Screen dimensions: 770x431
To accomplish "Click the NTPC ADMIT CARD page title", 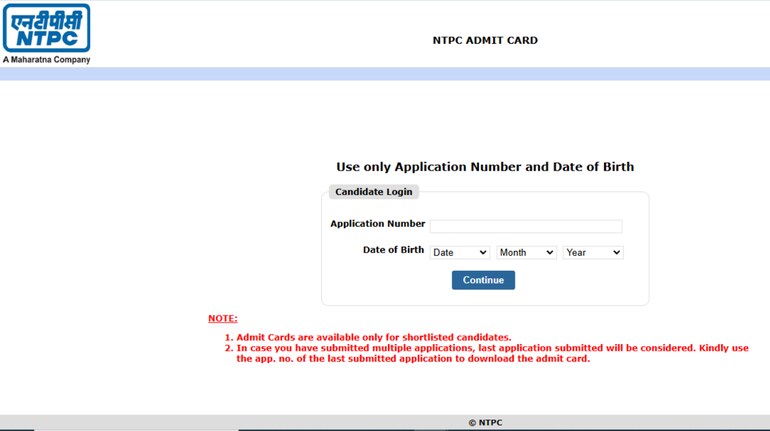I will click(x=485, y=41).
